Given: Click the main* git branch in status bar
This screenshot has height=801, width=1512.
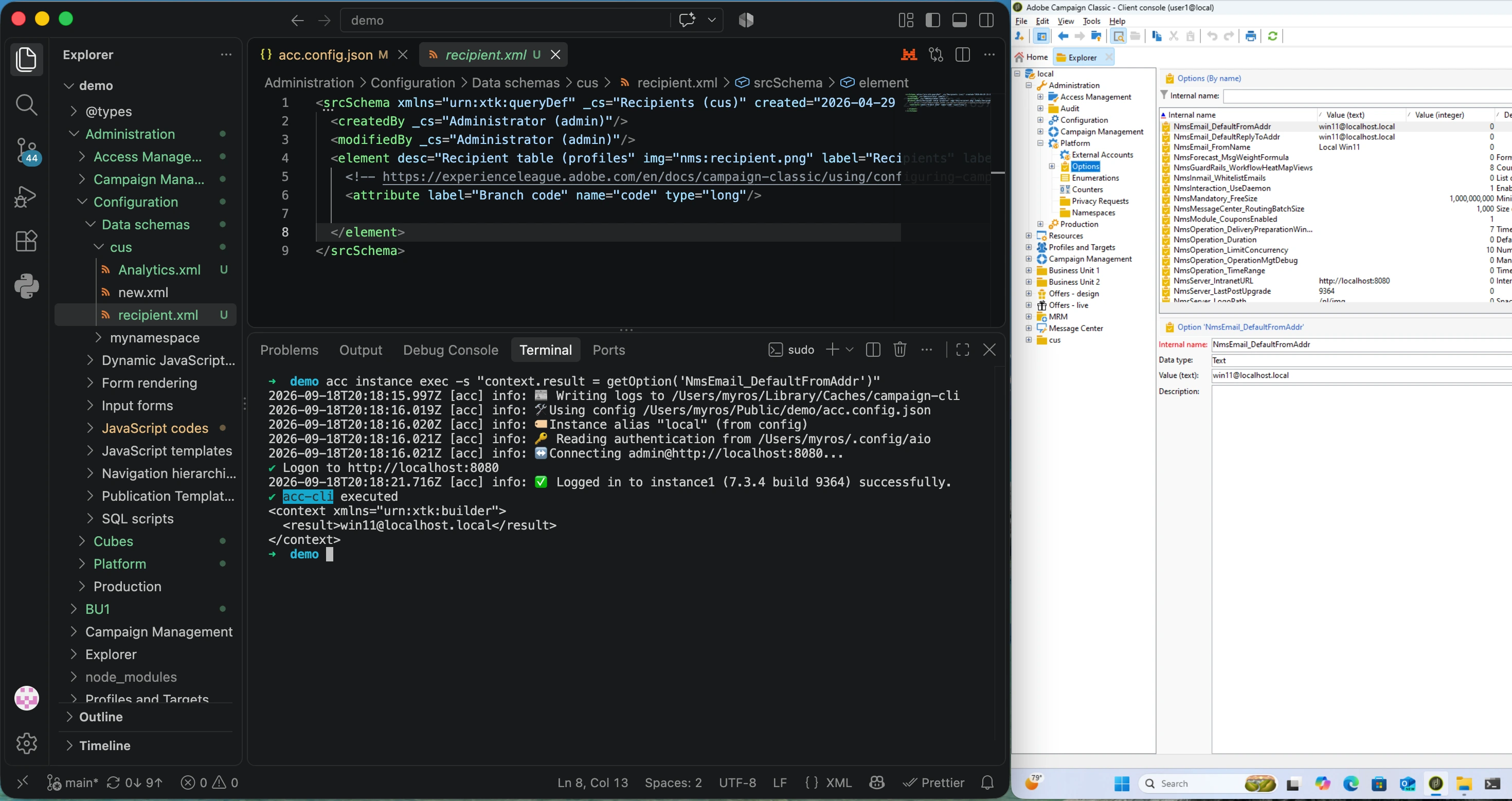Looking at the screenshot, I should click(x=74, y=782).
